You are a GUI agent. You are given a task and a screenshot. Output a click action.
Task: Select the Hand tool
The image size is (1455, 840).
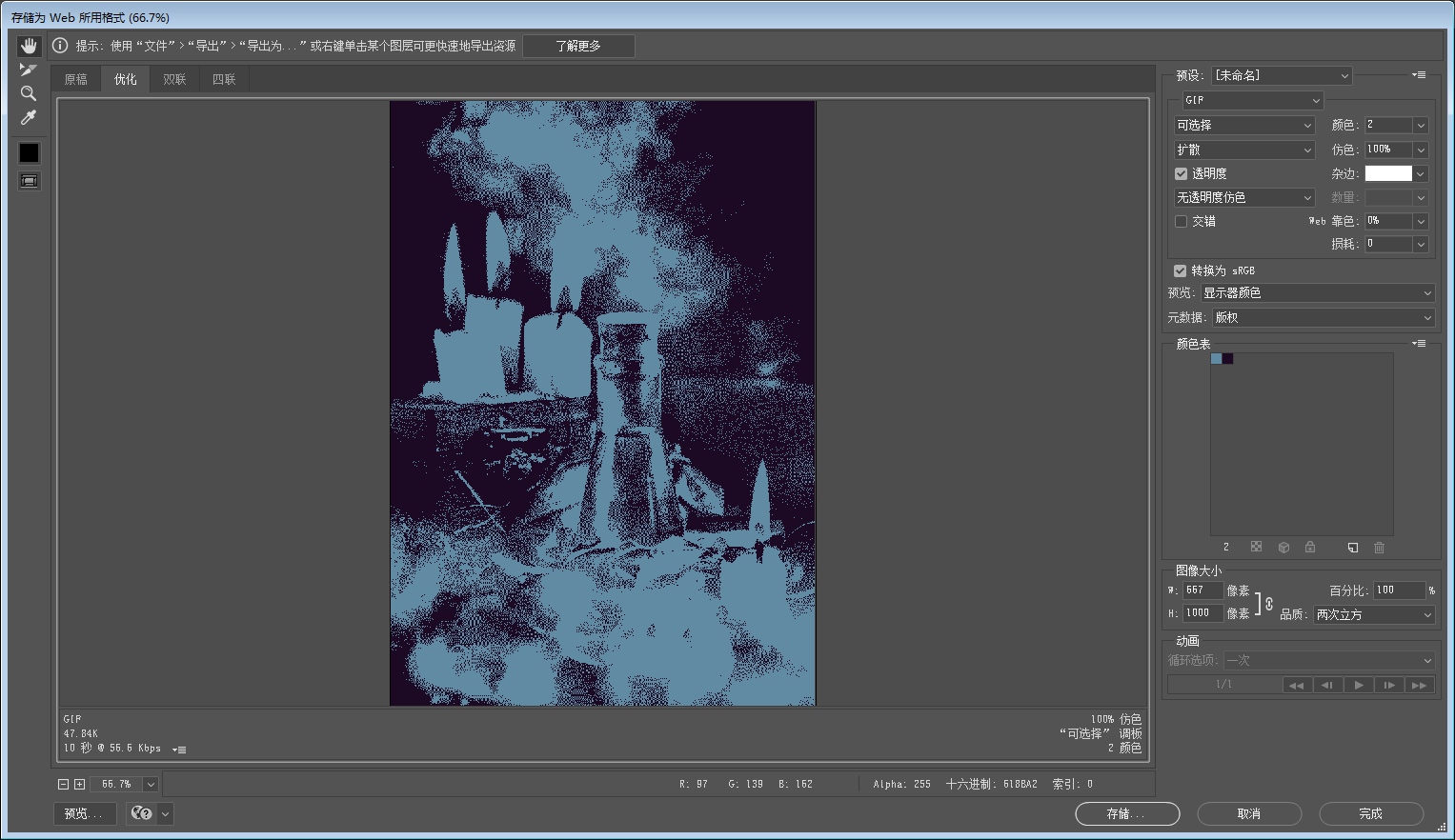[x=29, y=46]
